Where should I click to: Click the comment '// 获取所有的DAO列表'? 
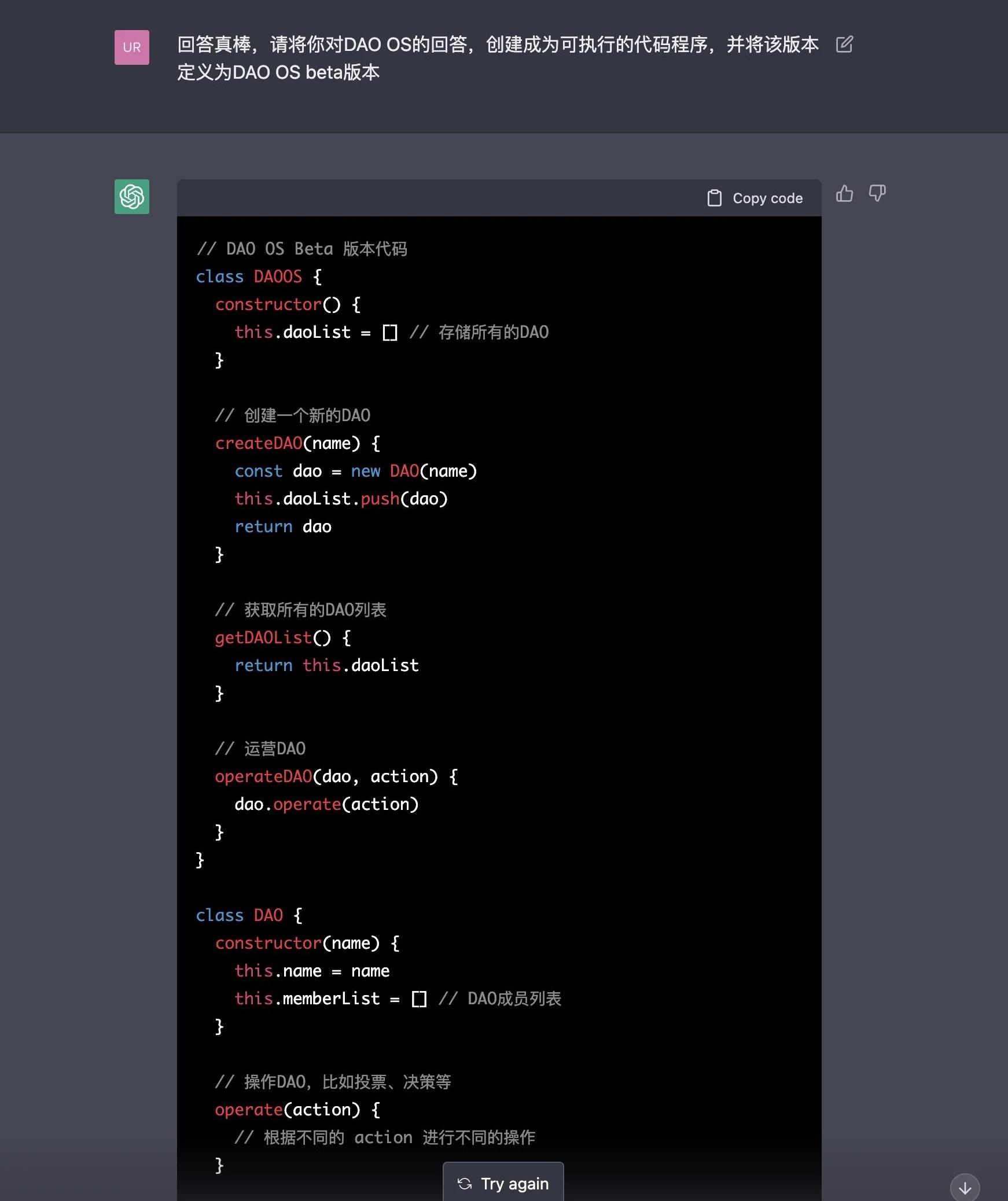301,610
